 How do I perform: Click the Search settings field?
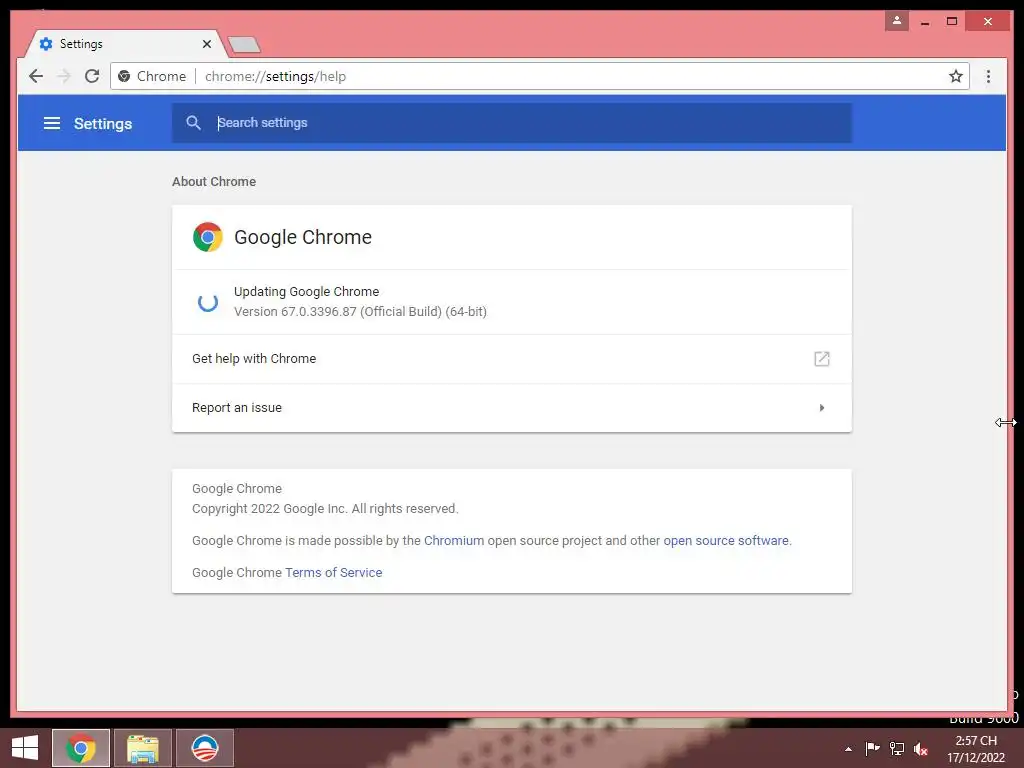[x=512, y=123]
